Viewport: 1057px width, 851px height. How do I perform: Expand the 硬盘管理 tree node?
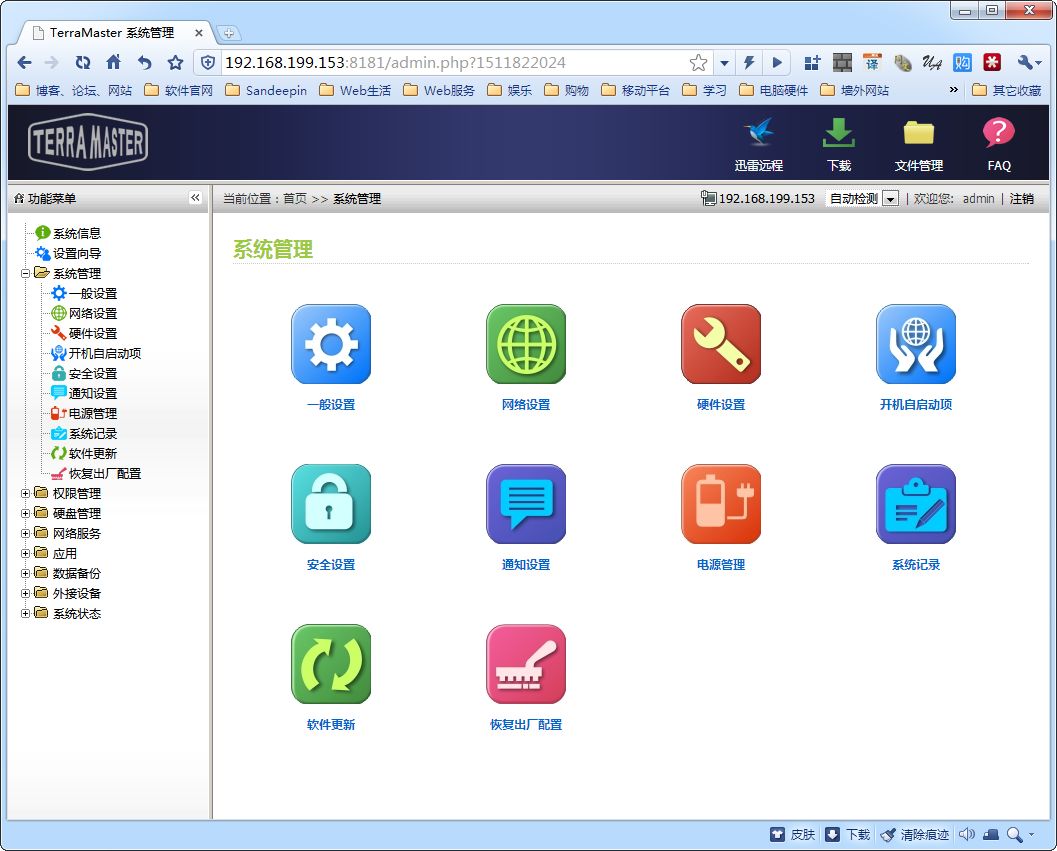coord(26,513)
